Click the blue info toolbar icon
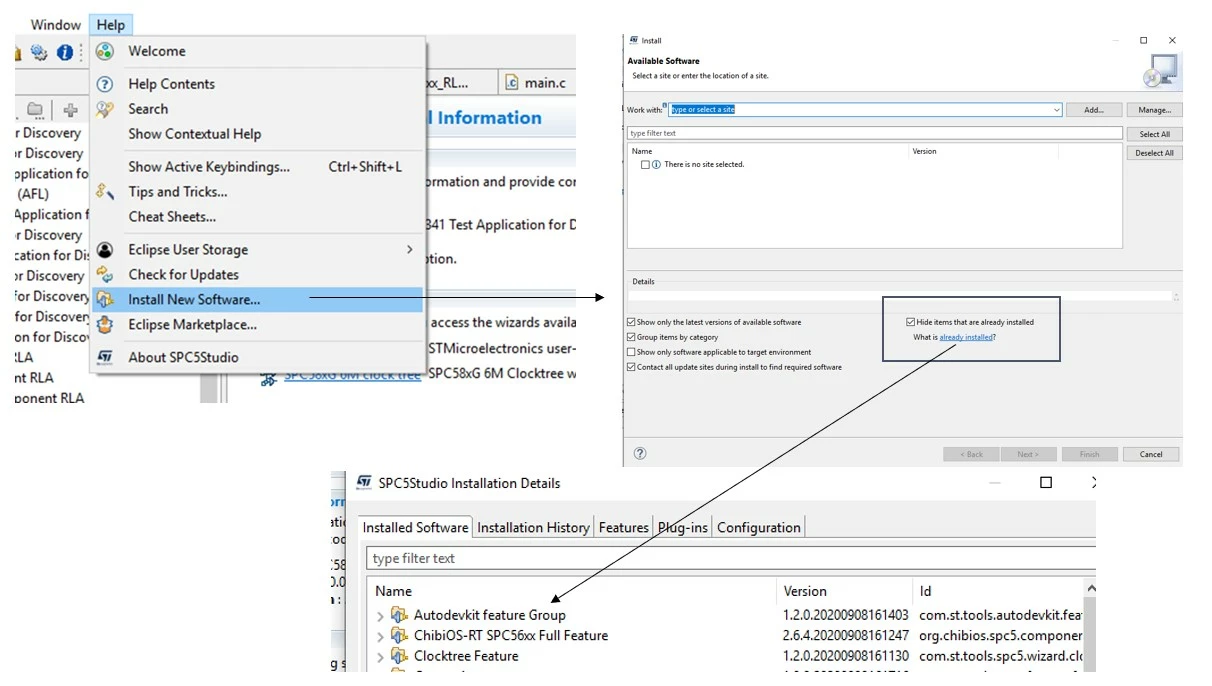This screenshot has width=1212, height=686. (65, 52)
